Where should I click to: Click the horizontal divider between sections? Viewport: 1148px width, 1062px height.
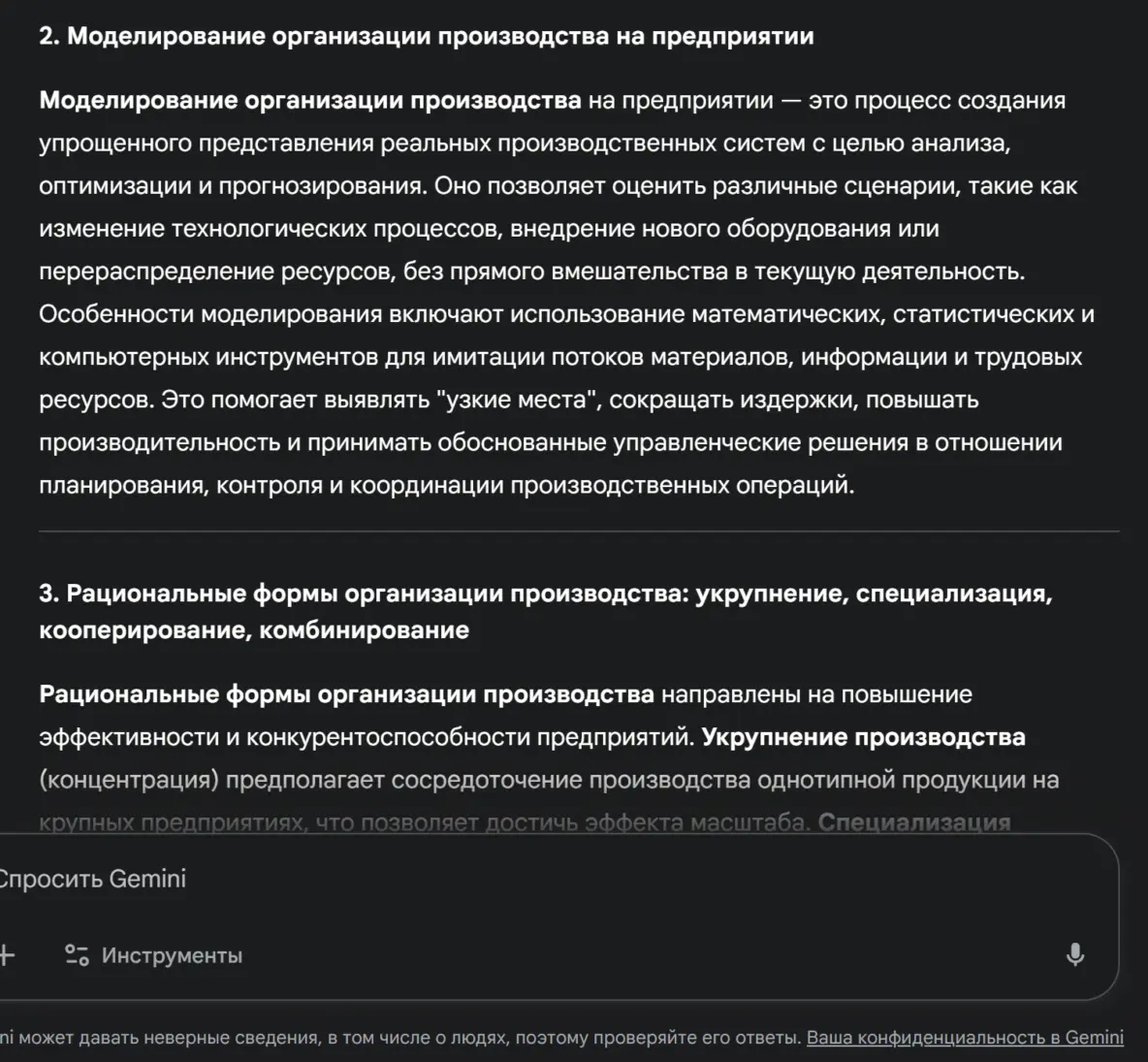(579, 531)
